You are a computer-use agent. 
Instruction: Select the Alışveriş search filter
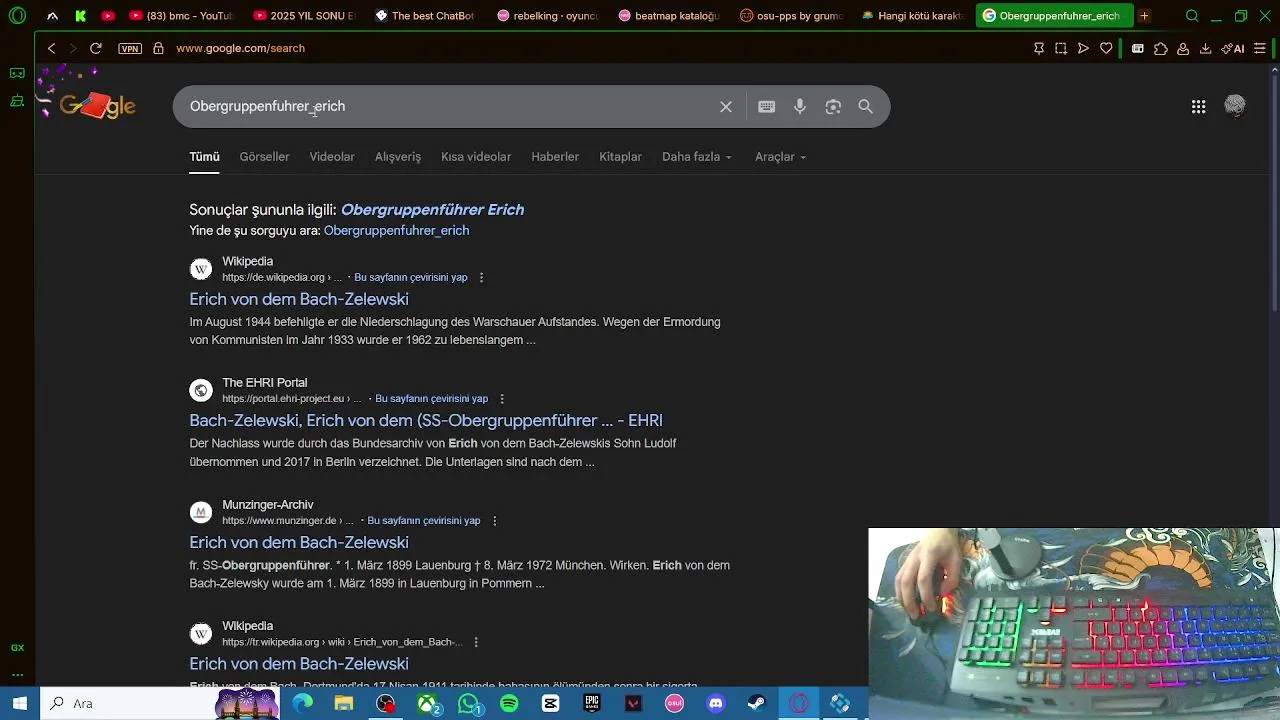[x=398, y=157]
